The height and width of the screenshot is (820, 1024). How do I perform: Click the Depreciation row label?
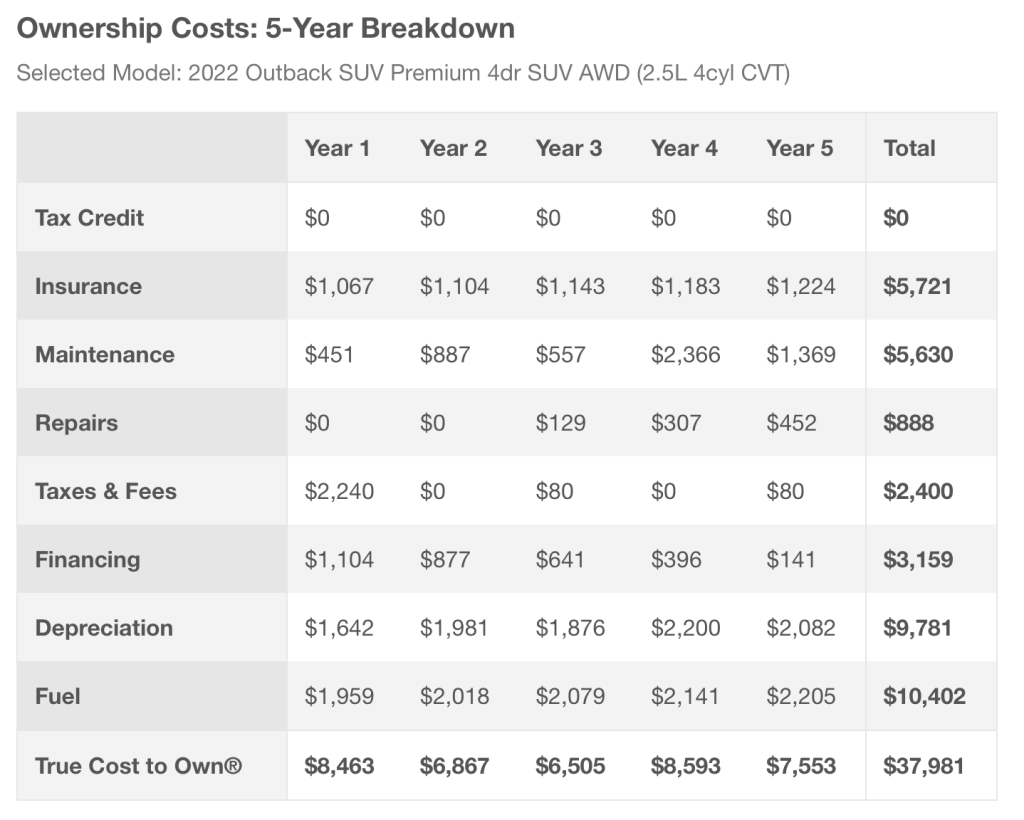[x=104, y=628]
